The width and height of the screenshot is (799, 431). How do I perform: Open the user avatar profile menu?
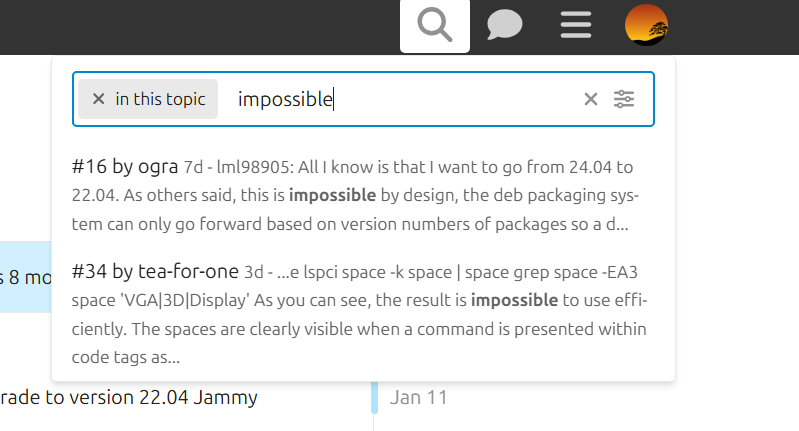tap(646, 24)
